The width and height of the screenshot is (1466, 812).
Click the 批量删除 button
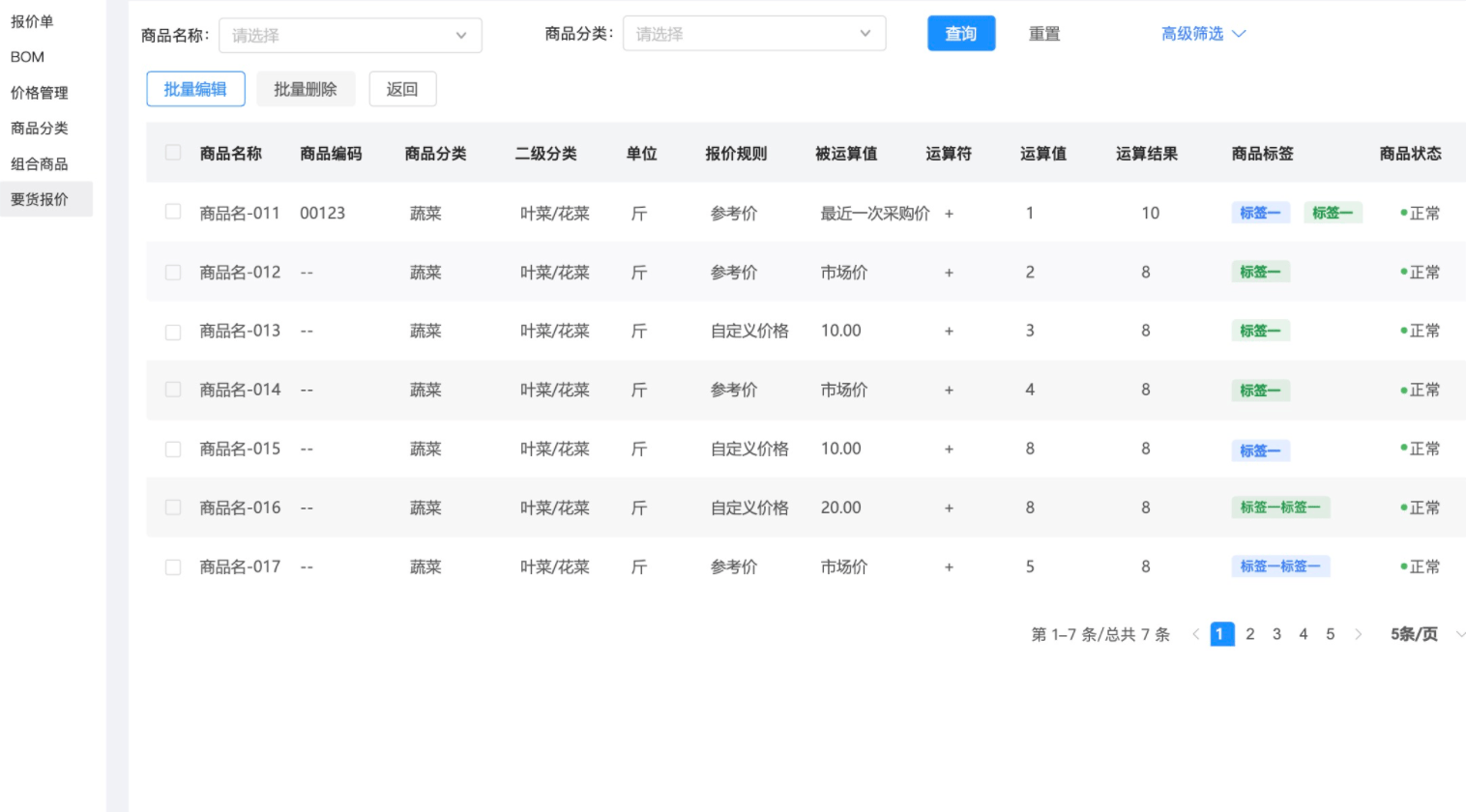click(x=306, y=89)
